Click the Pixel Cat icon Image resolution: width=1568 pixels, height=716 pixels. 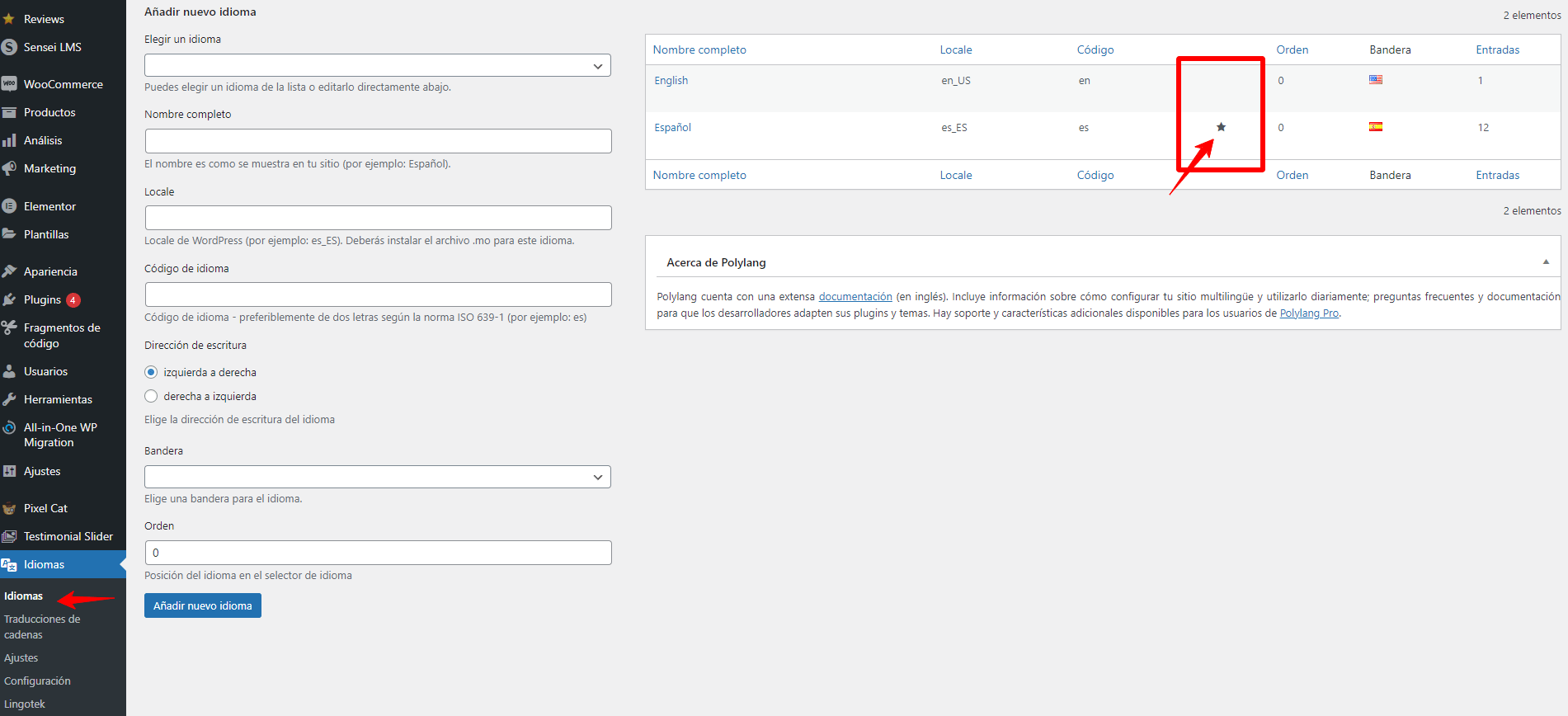coord(9,508)
